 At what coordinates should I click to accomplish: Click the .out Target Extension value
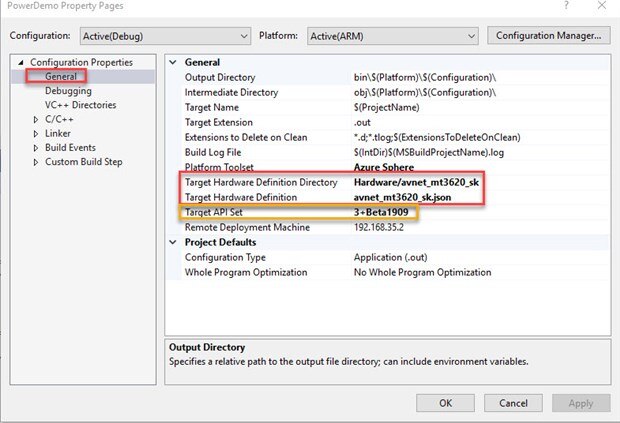(x=362, y=123)
